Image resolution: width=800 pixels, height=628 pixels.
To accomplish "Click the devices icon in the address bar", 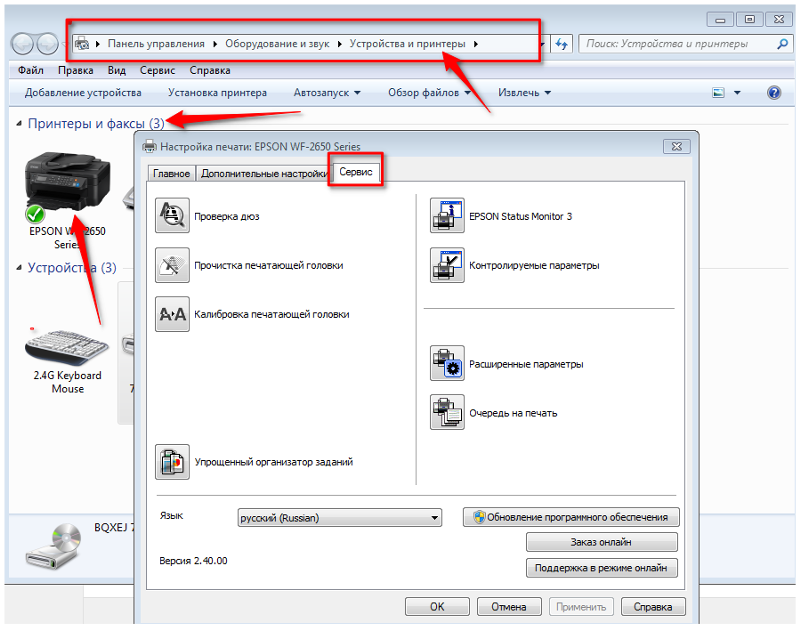I will [82, 44].
